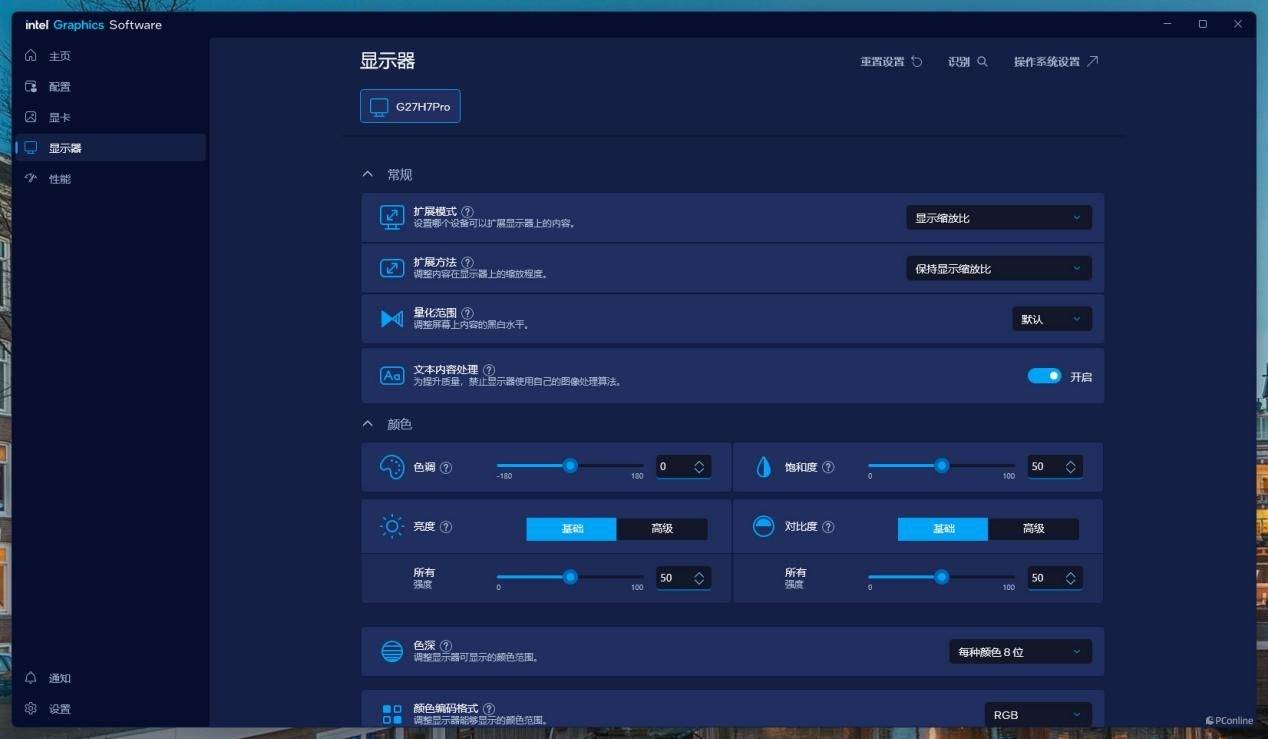Open the 扩展模式 dropdown showing 显示缩放比
Screen dimensions: 1268x739
[x=997, y=218]
